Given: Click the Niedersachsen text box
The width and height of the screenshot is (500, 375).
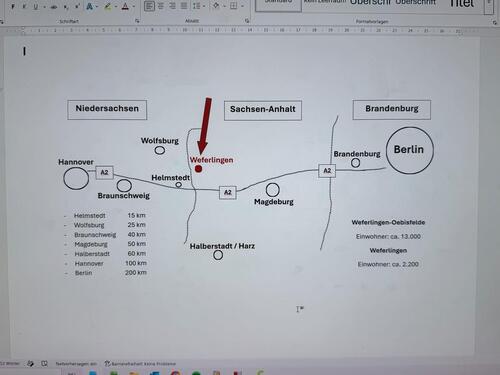Looking at the screenshot, I should 107,110.
